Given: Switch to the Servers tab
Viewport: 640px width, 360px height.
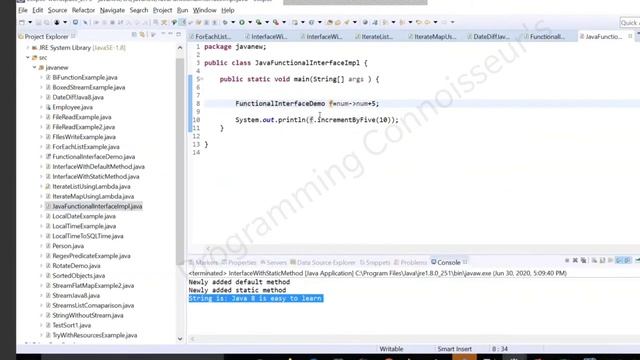Looking at the screenshot, I should pyautogui.click(x=273, y=262).
